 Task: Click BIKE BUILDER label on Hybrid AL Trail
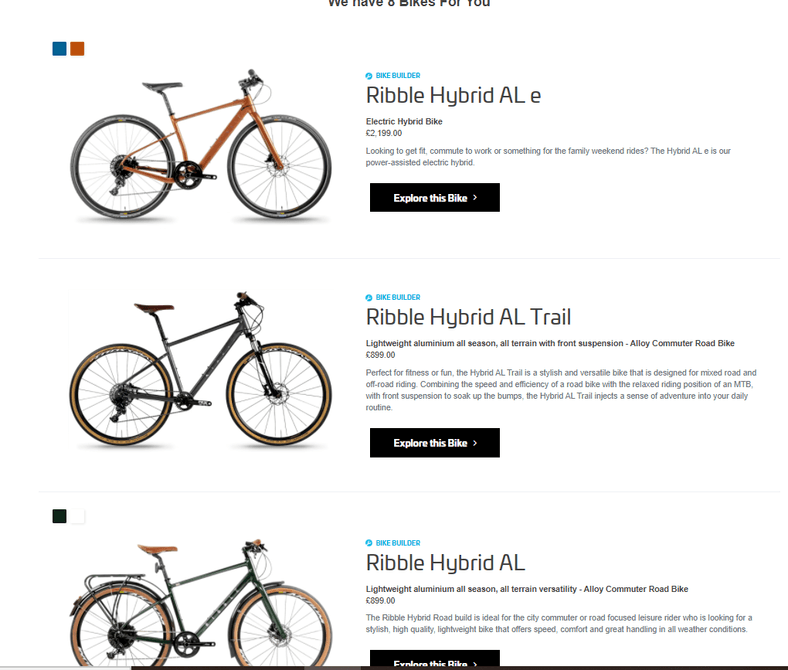click(x=398, y=297)
